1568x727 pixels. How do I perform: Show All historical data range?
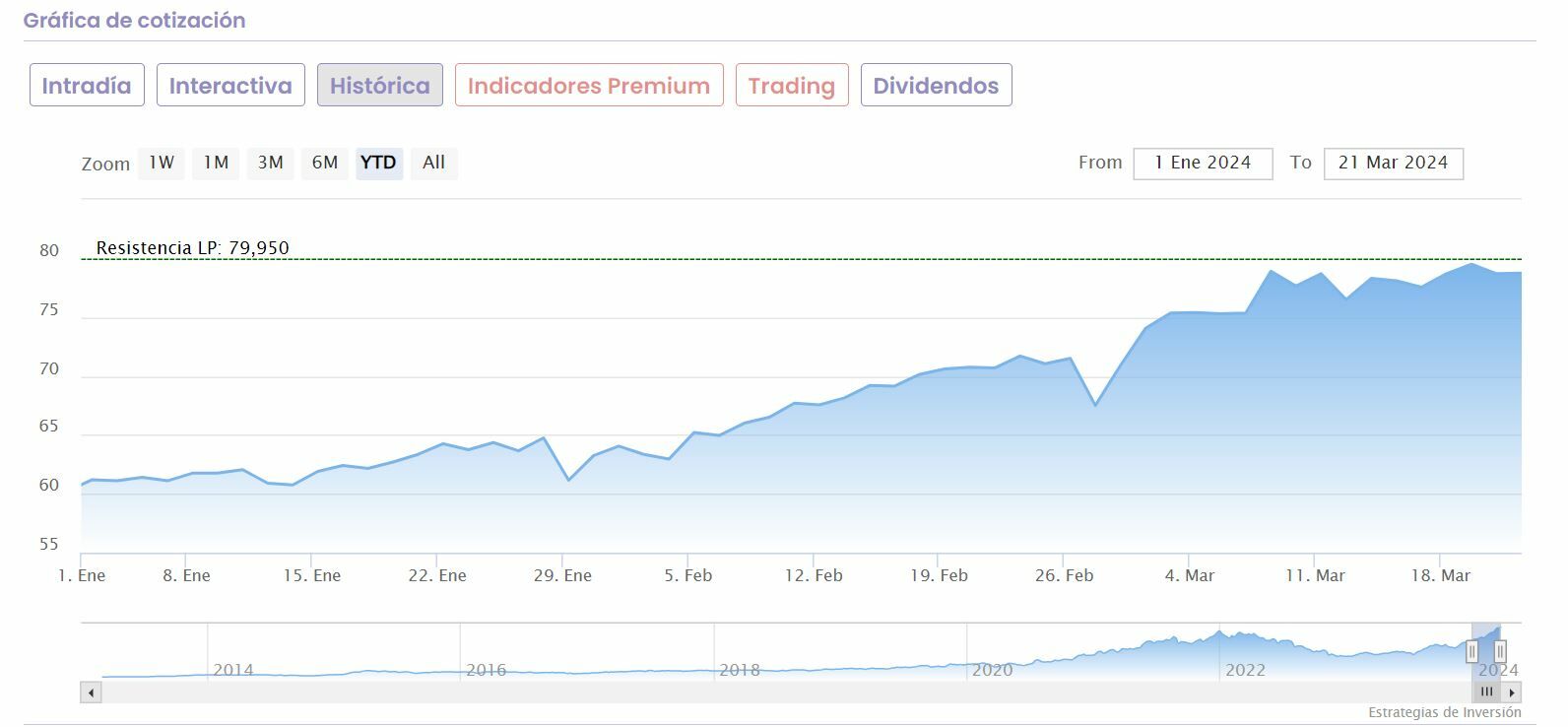433,163
